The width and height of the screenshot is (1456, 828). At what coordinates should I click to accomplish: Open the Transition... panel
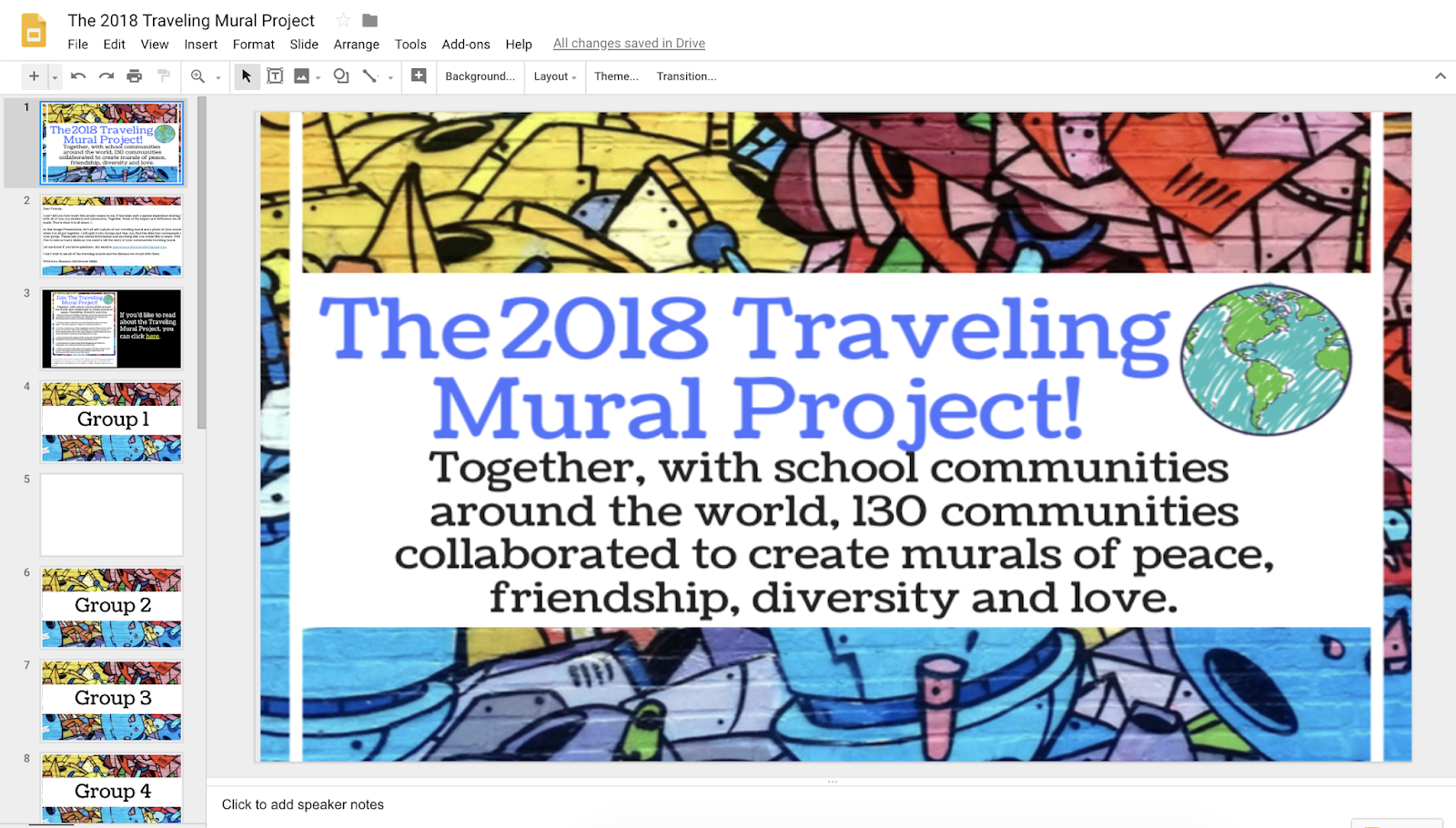point(686,76)
